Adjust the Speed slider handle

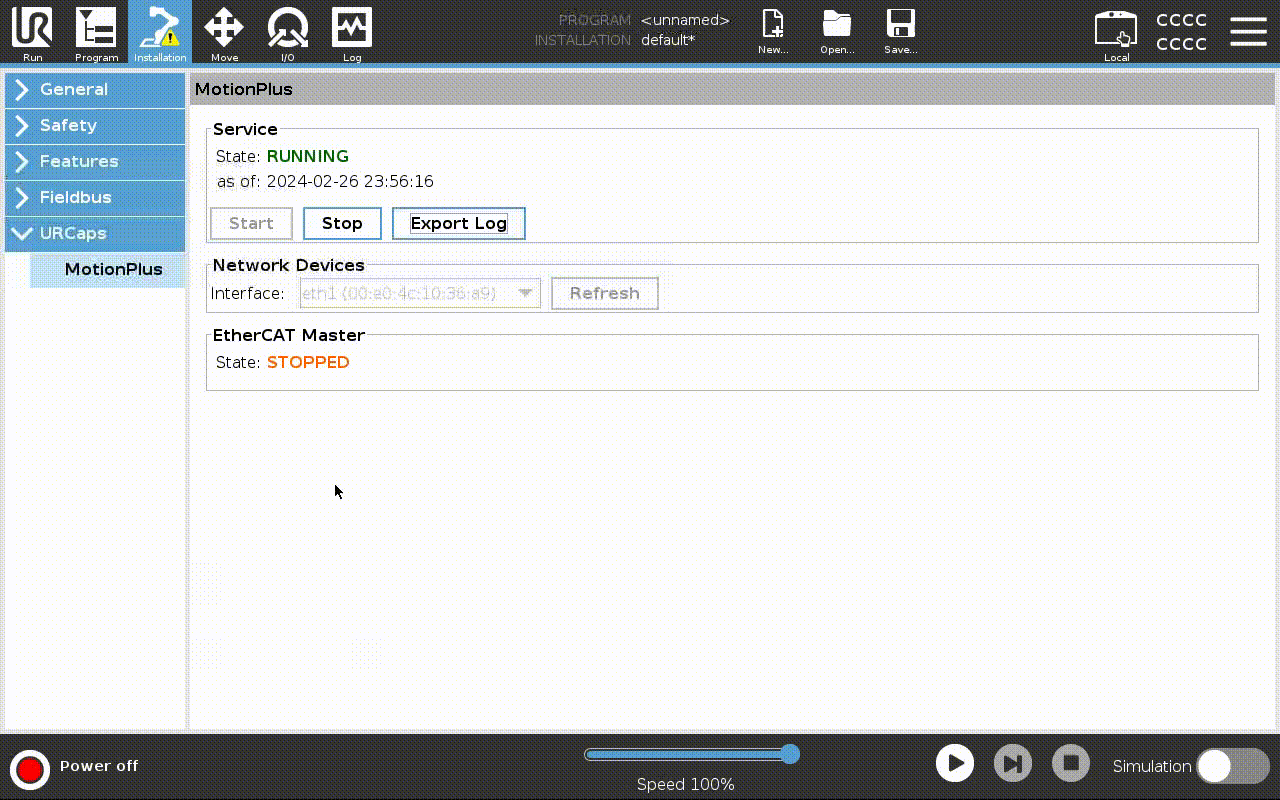click(x=790, y=754)
